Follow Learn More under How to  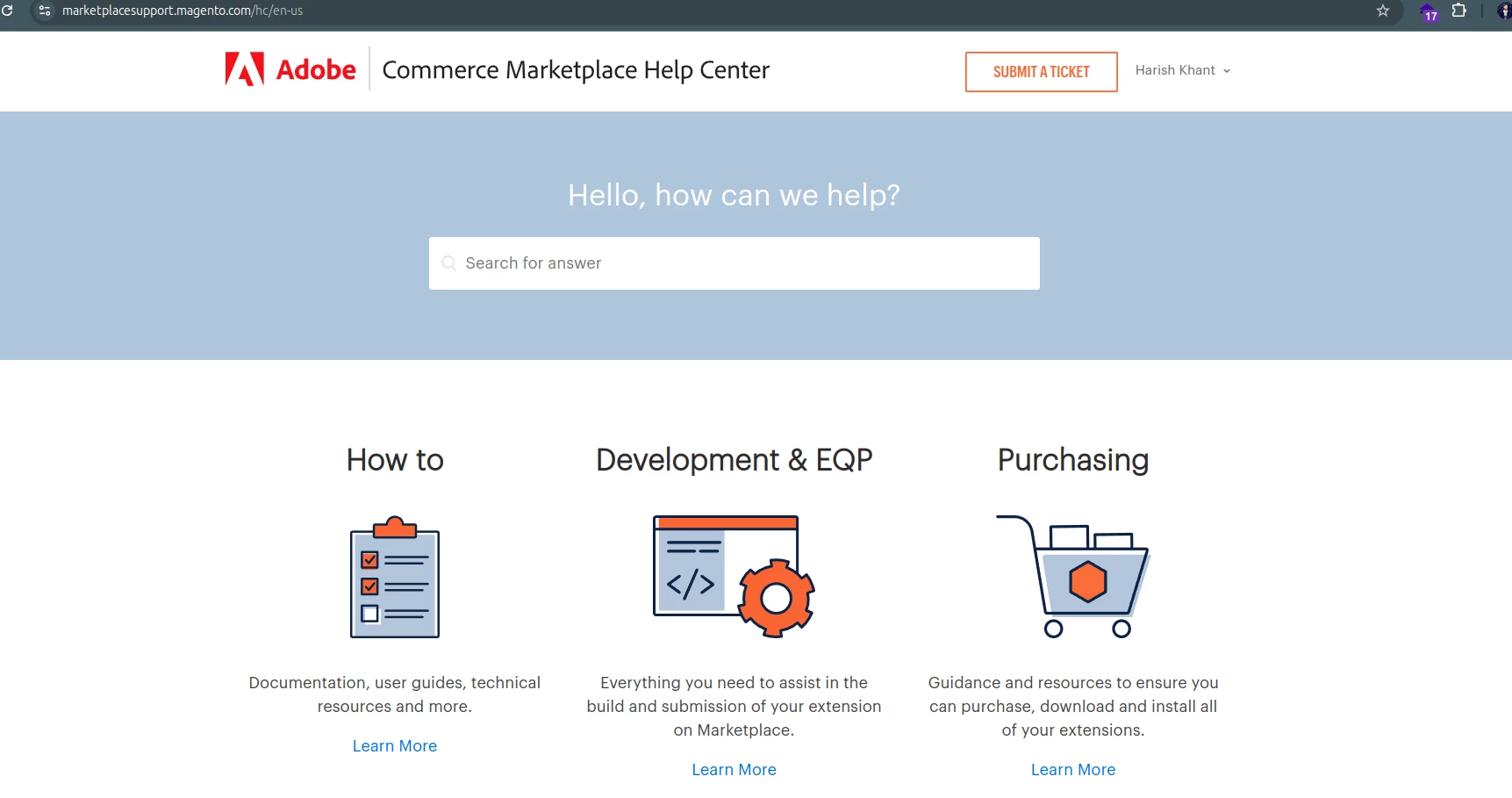pos(395,746)
